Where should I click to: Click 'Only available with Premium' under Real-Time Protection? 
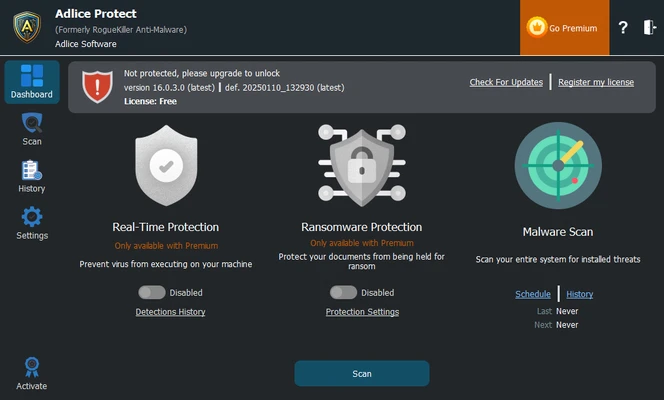166,246
